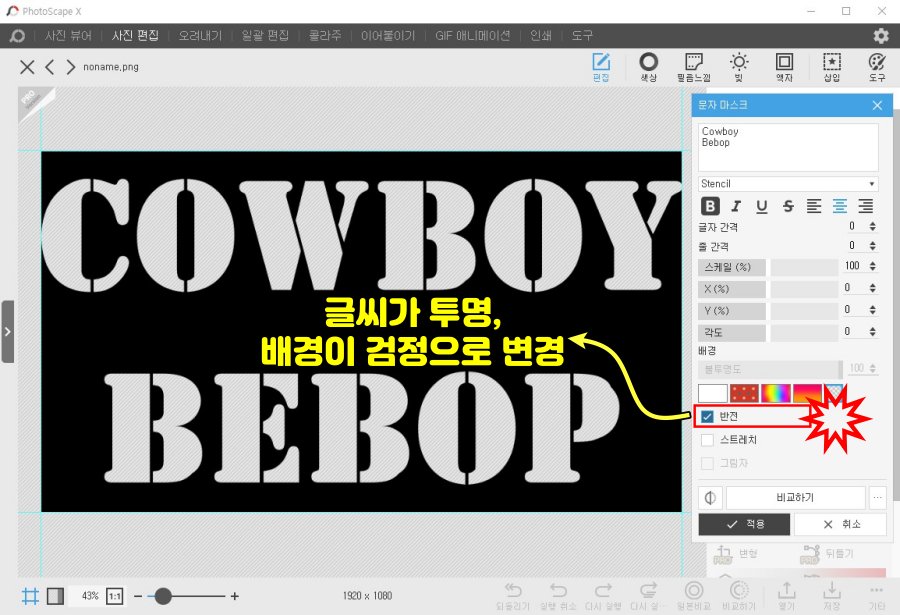Click the zoom slider handle
This screenshot has width=900, height=615.
pyautogui.click(x=163, y=596)
